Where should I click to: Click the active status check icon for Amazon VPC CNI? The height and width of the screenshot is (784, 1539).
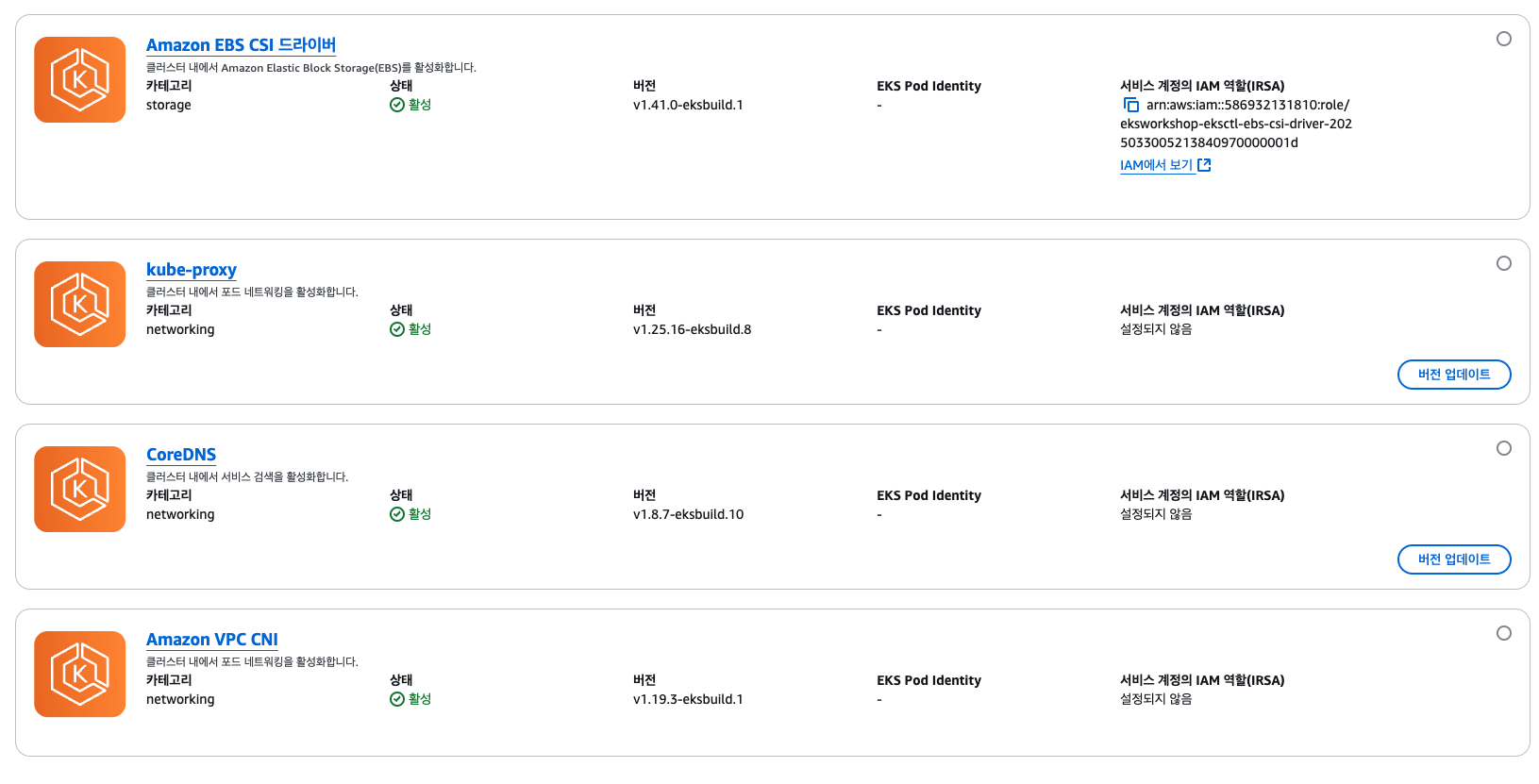tap(397, 699)
